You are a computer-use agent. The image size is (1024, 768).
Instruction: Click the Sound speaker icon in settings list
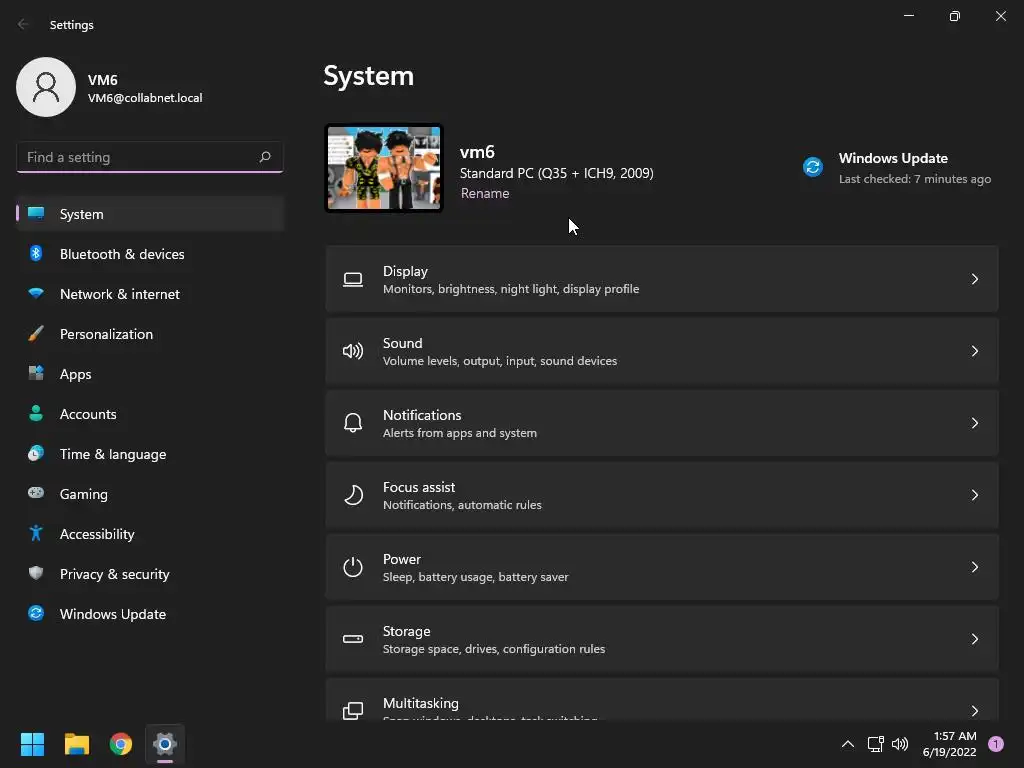[353, 351]
